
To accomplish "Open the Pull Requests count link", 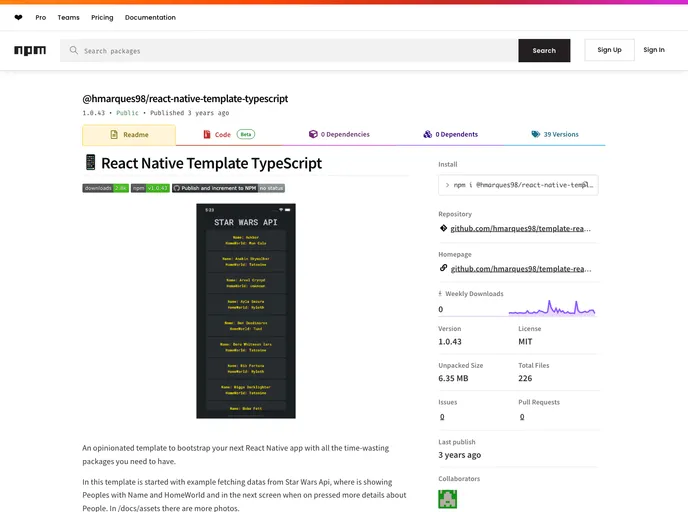I will [522, 417].
